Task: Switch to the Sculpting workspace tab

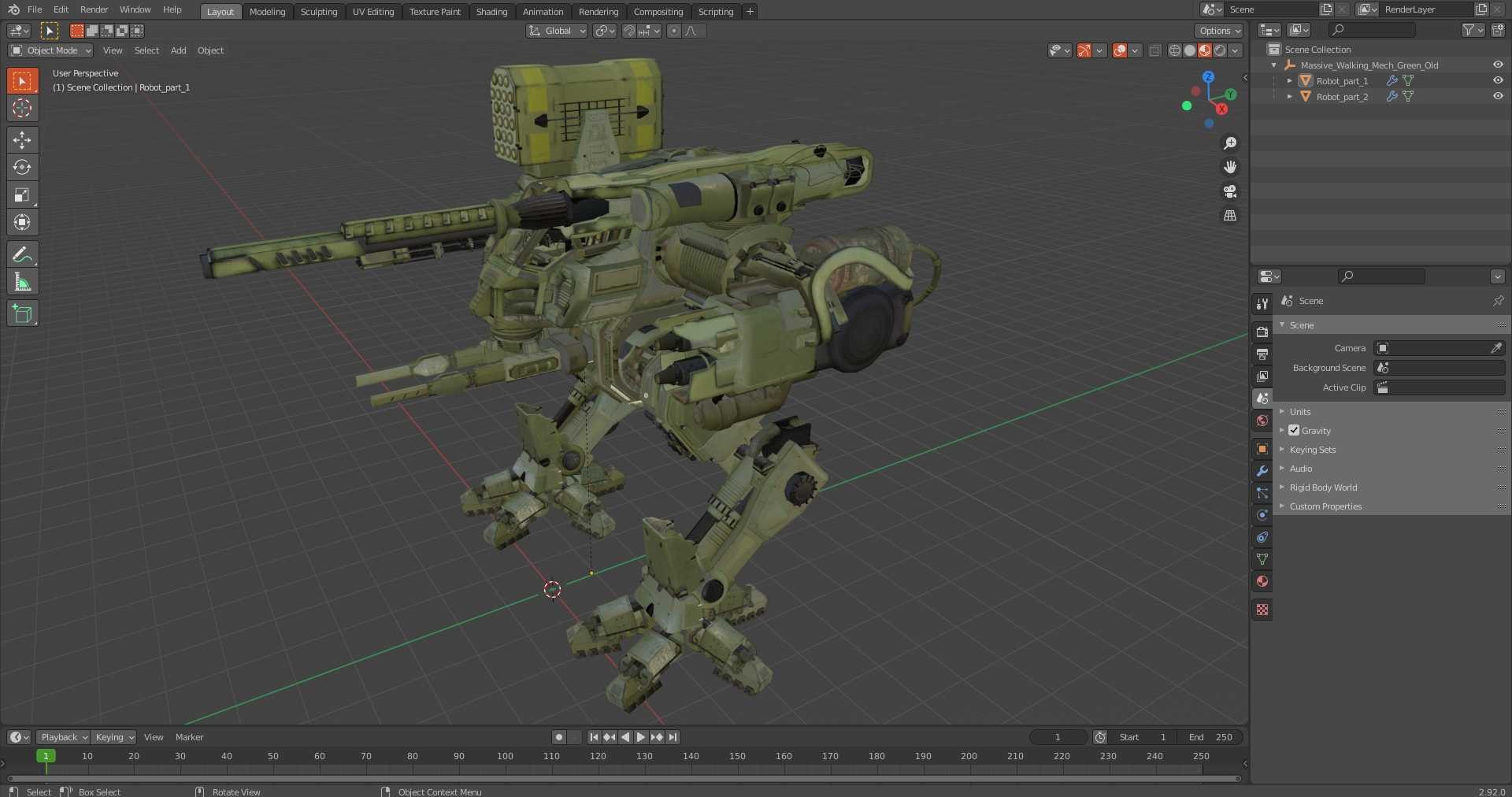Action: [319, 11]
